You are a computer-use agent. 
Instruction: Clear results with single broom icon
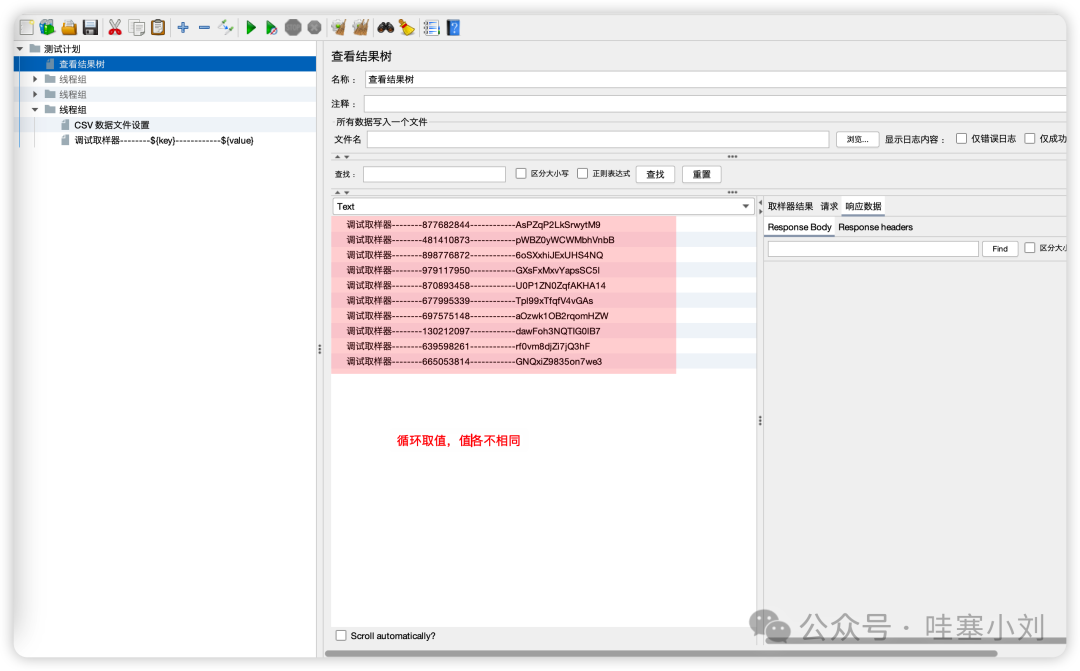(338, 28)
